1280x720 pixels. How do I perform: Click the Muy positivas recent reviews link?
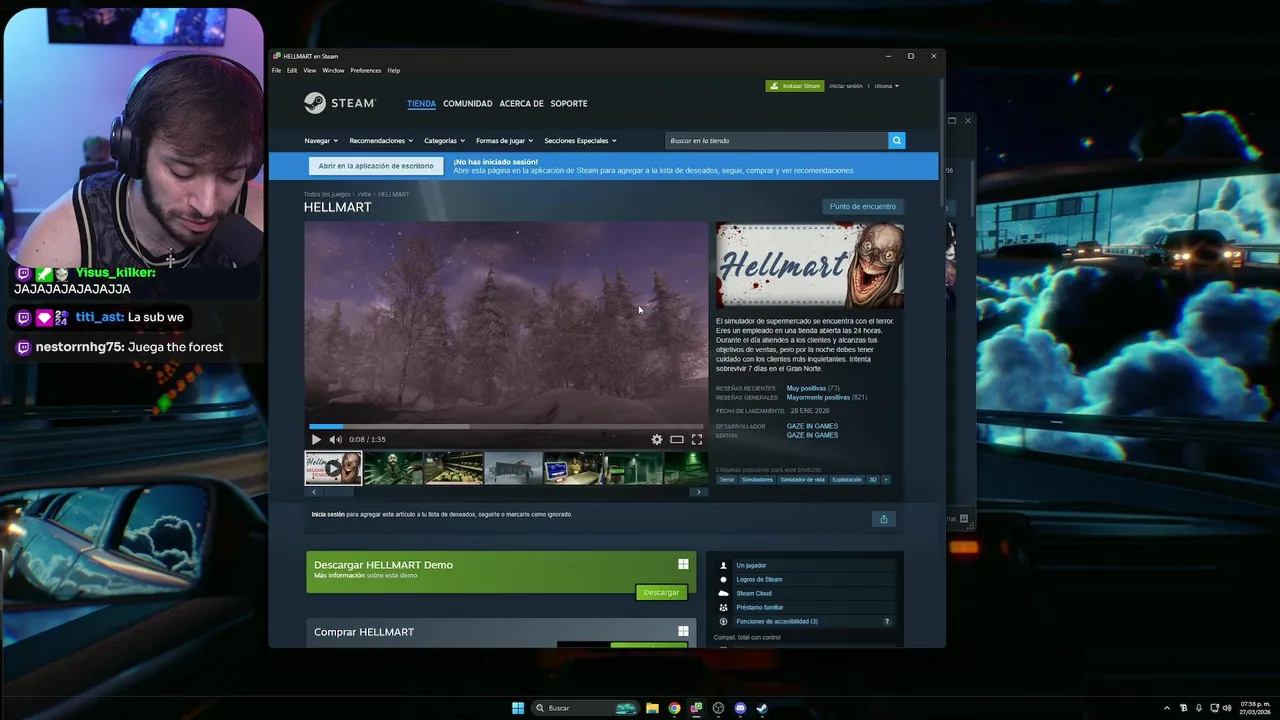(806, 388)
